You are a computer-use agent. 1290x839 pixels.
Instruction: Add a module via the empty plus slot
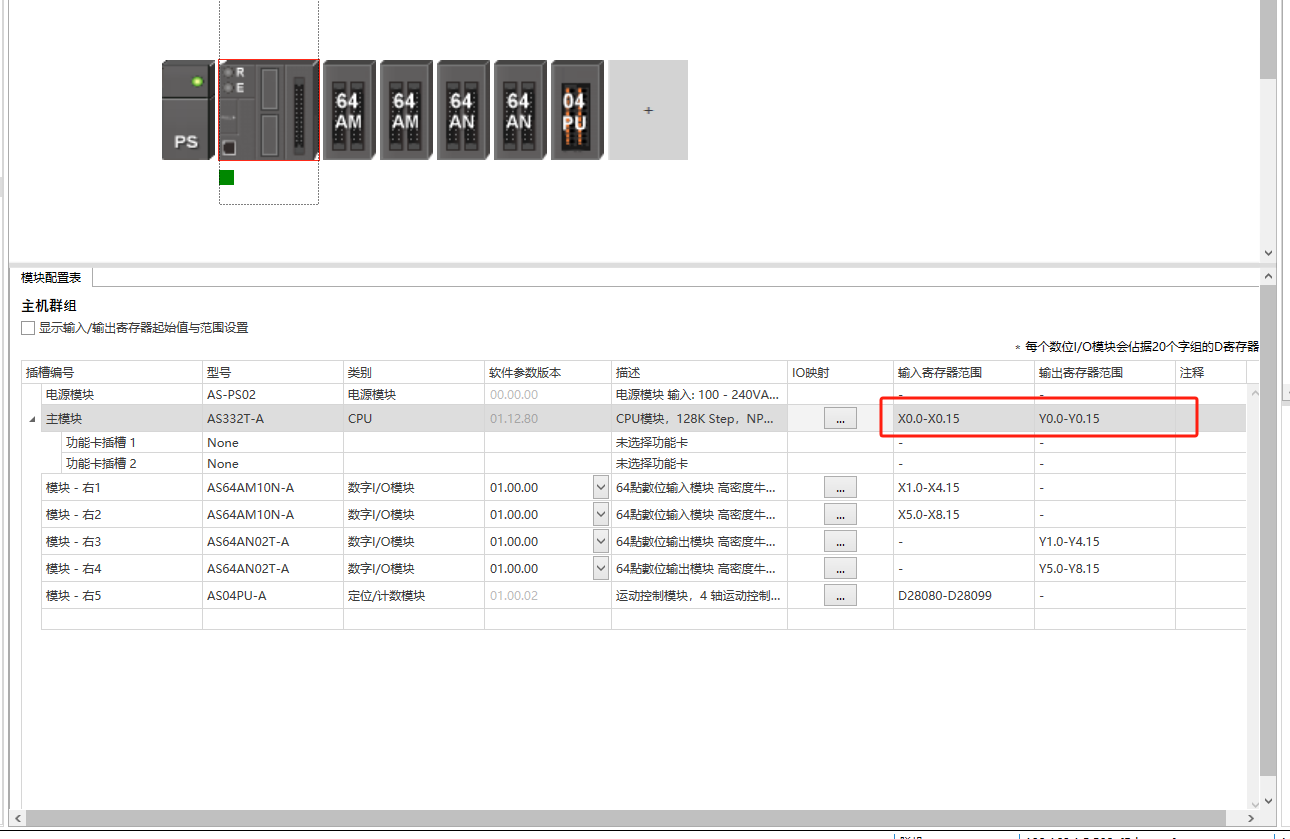(648, 110)
